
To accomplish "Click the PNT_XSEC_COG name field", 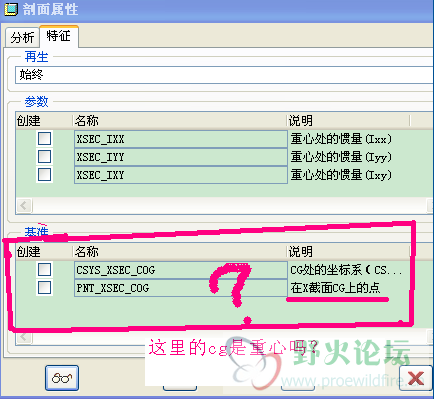I will 181,288.
